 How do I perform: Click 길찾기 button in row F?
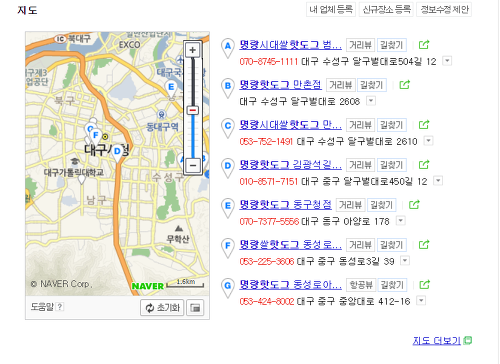[x=392, y=245]
